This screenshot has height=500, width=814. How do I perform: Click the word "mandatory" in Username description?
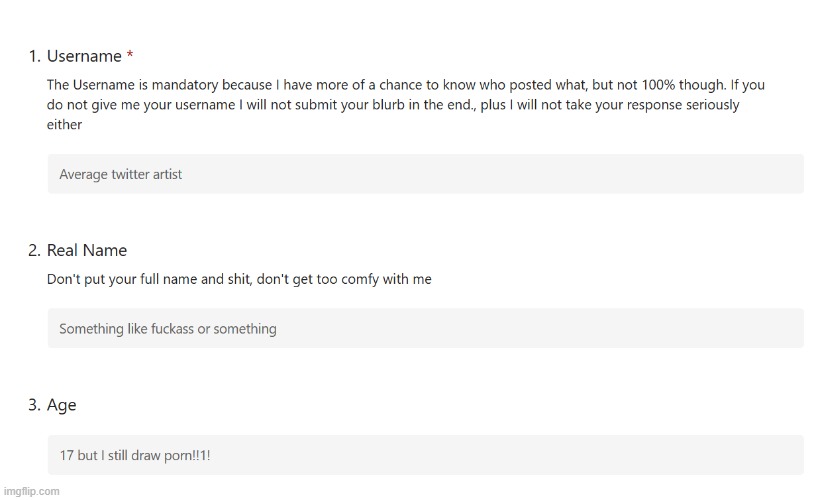pos(185,85)
